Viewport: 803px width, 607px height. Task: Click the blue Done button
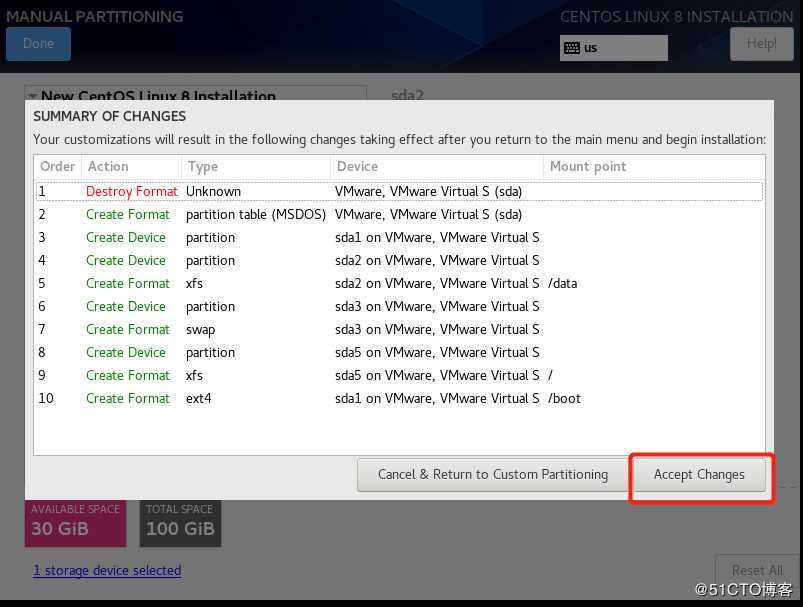tap(38, 44)
